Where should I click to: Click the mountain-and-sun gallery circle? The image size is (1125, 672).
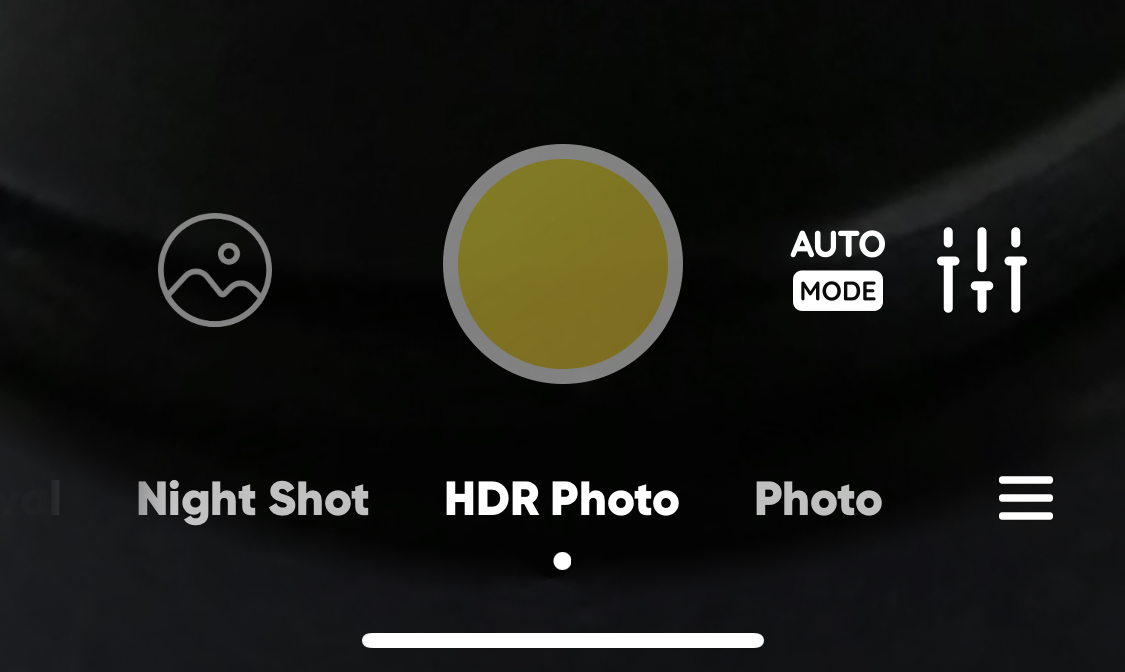215,270
